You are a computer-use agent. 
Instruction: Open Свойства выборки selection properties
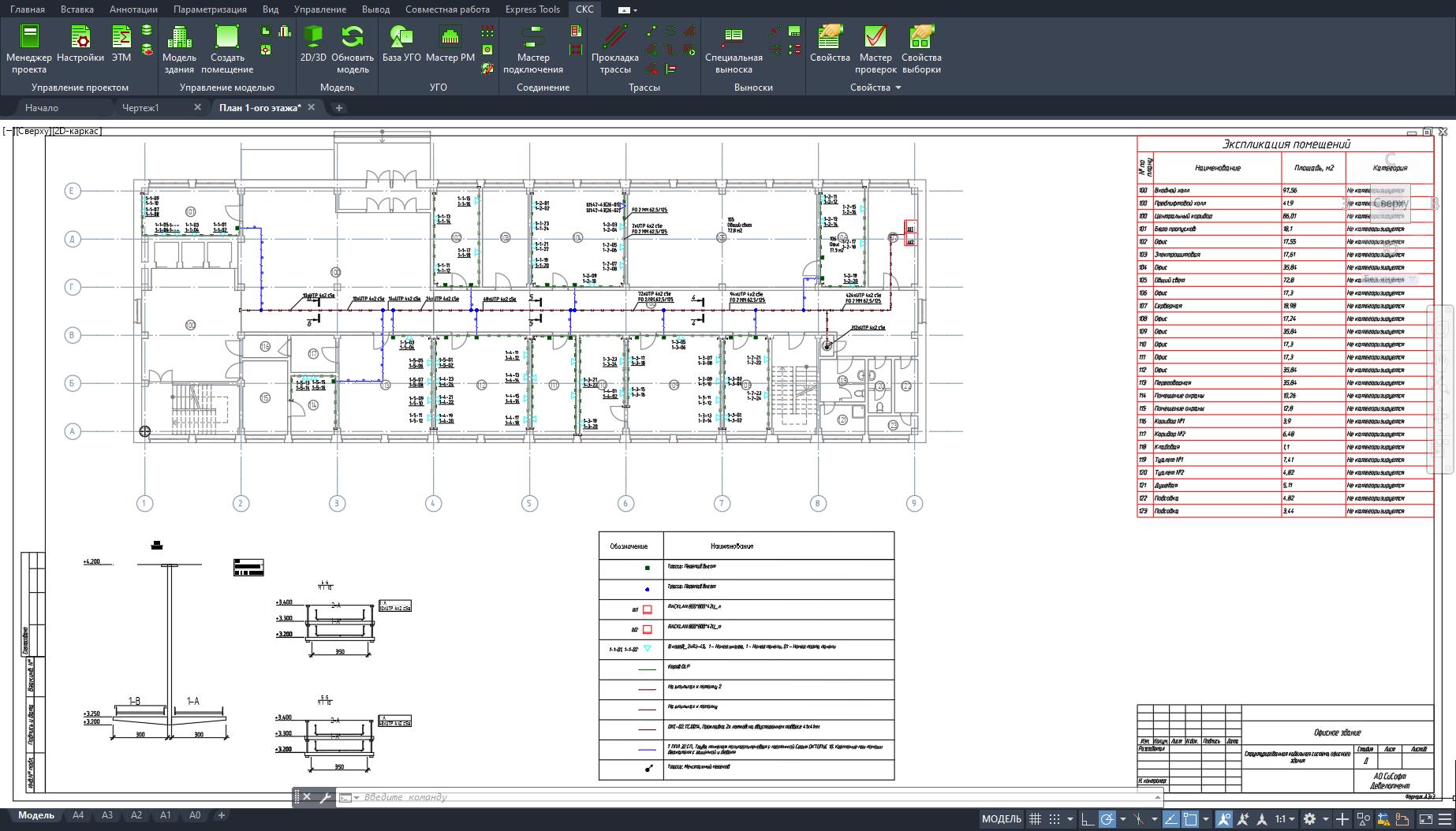click(x=921, y=49)
